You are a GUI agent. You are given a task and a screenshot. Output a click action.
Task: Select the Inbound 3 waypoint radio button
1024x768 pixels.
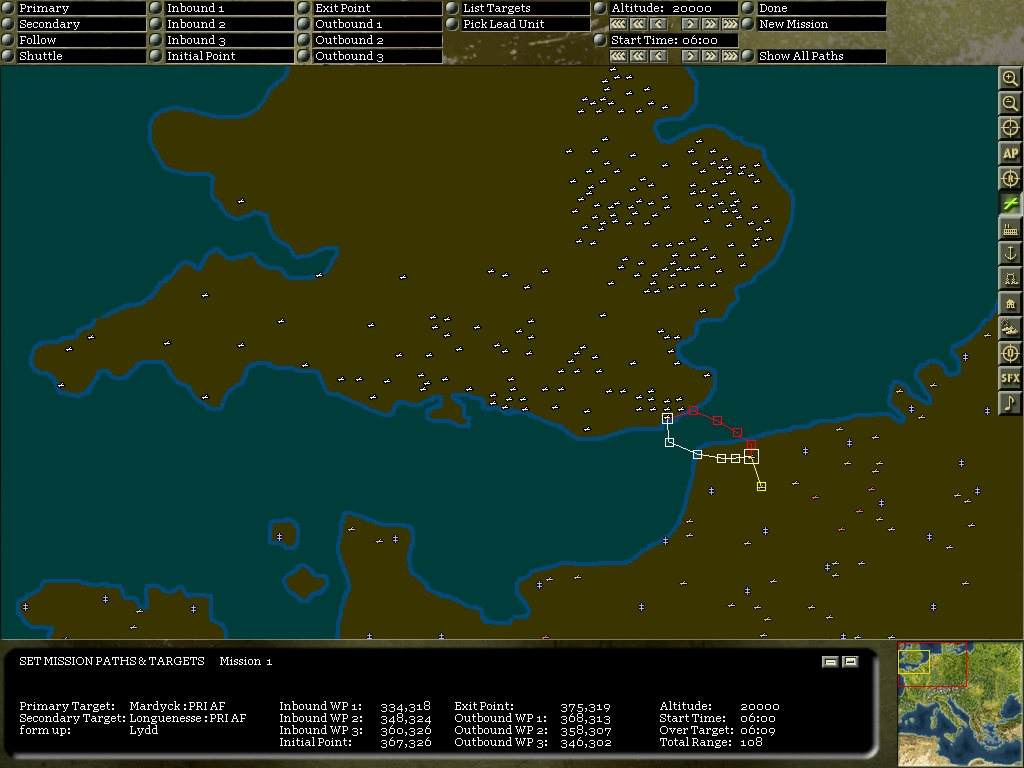[155, 40]
